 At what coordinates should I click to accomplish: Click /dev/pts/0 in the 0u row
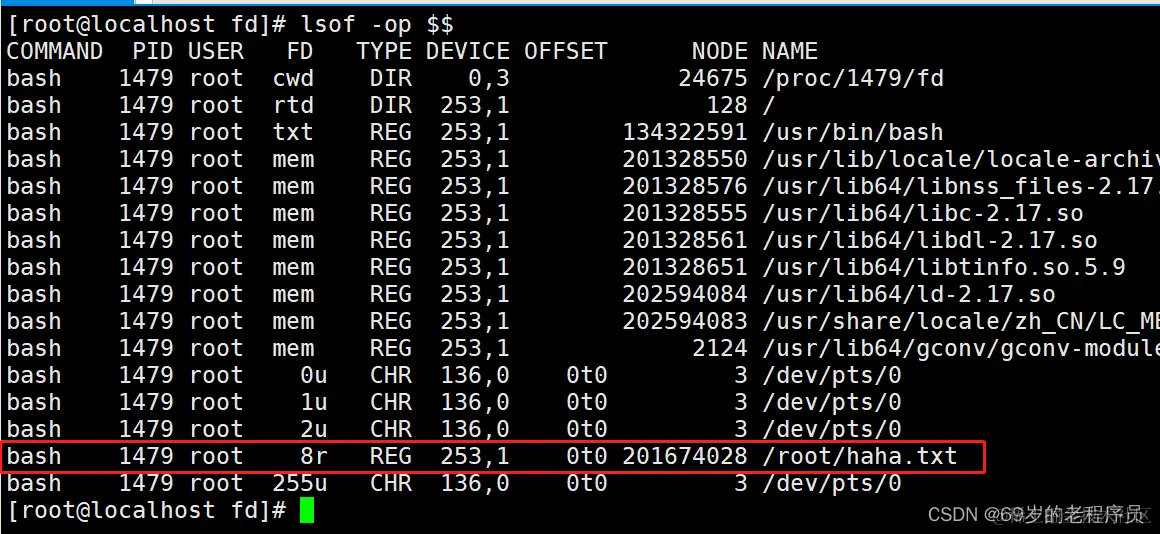tap(832, 375)
